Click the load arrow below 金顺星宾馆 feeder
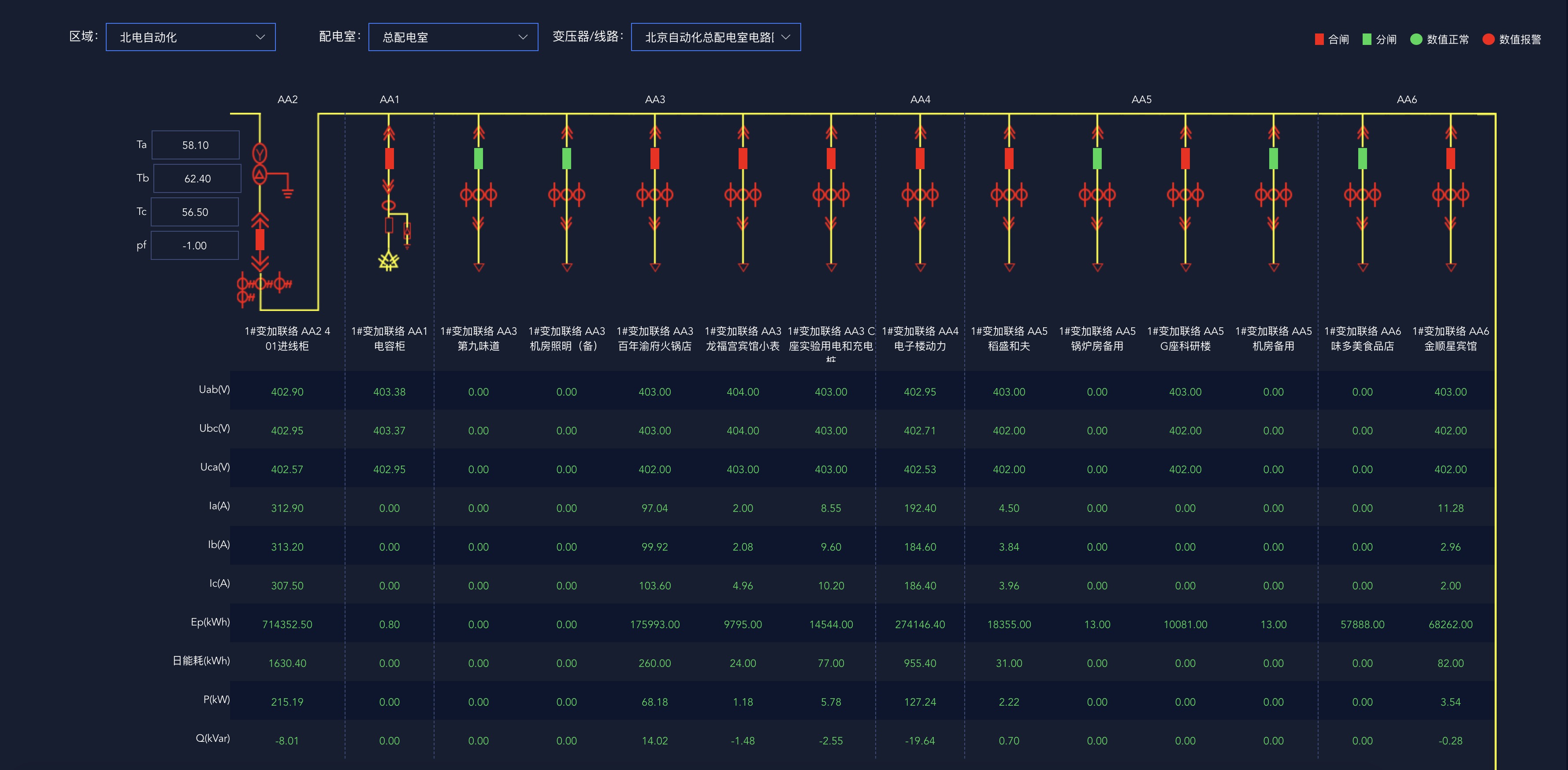The image size is (1568, 770). tap(1450, 267)
